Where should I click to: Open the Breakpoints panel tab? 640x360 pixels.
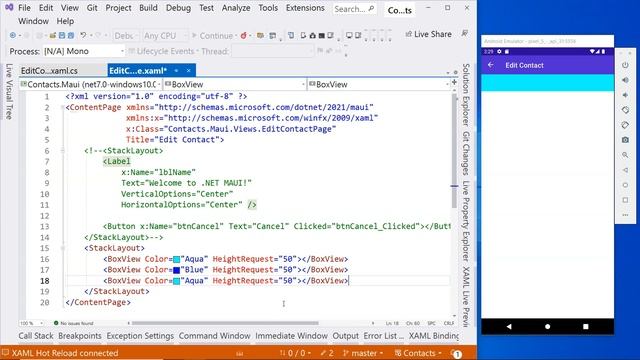point(80,336)
